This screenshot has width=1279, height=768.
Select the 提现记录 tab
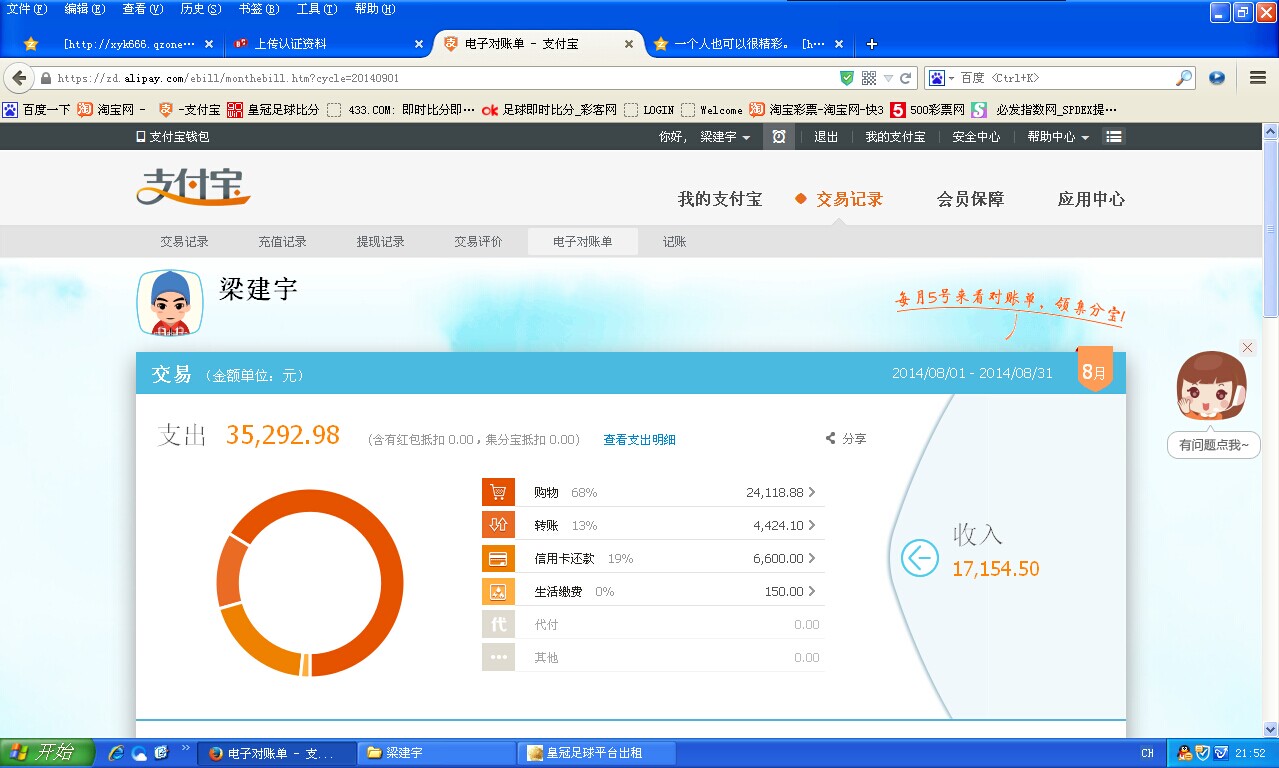click(x=381, y=242)
